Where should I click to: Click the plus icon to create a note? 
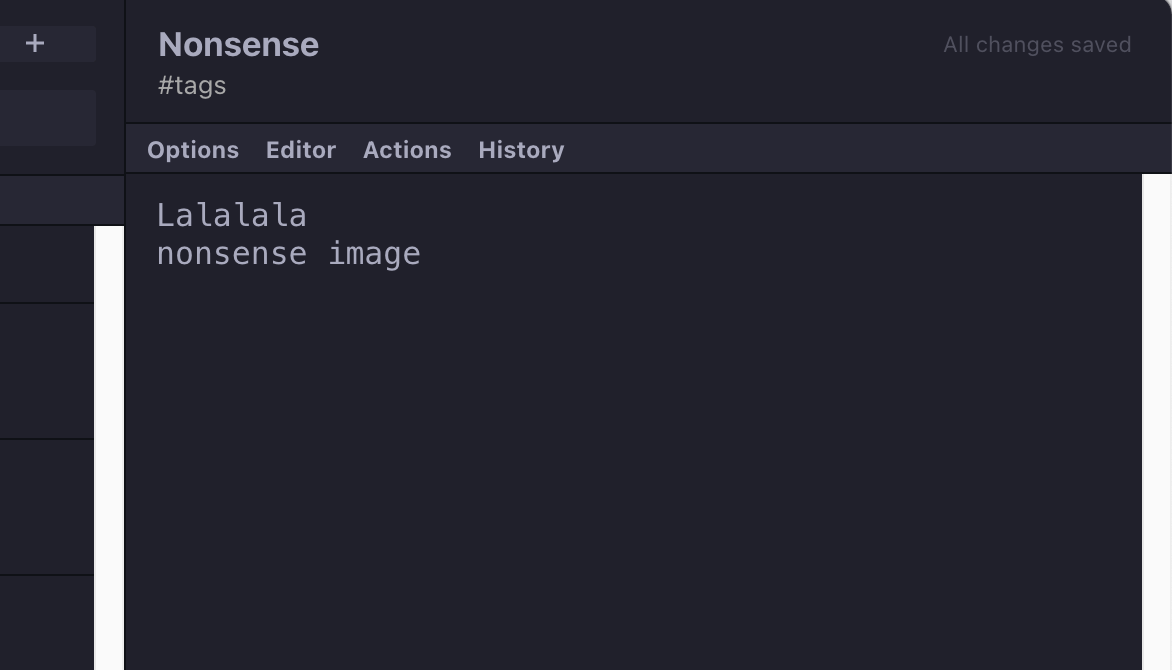pos(36,44)
